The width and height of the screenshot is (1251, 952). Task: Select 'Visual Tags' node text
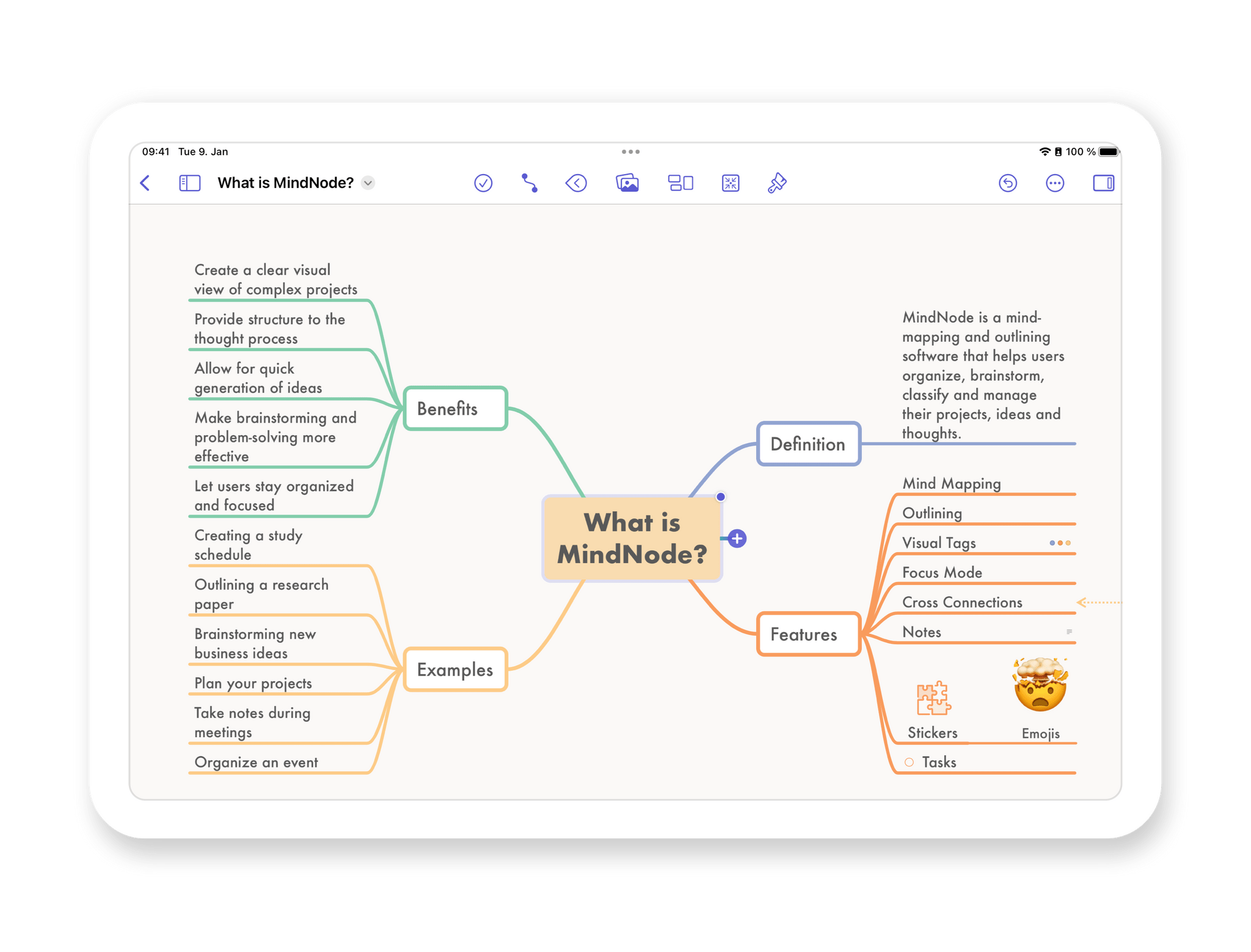(939, 543)
